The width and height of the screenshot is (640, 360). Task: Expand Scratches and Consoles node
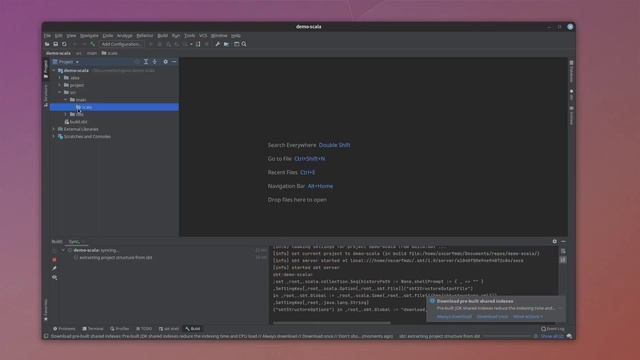(53, 136)
